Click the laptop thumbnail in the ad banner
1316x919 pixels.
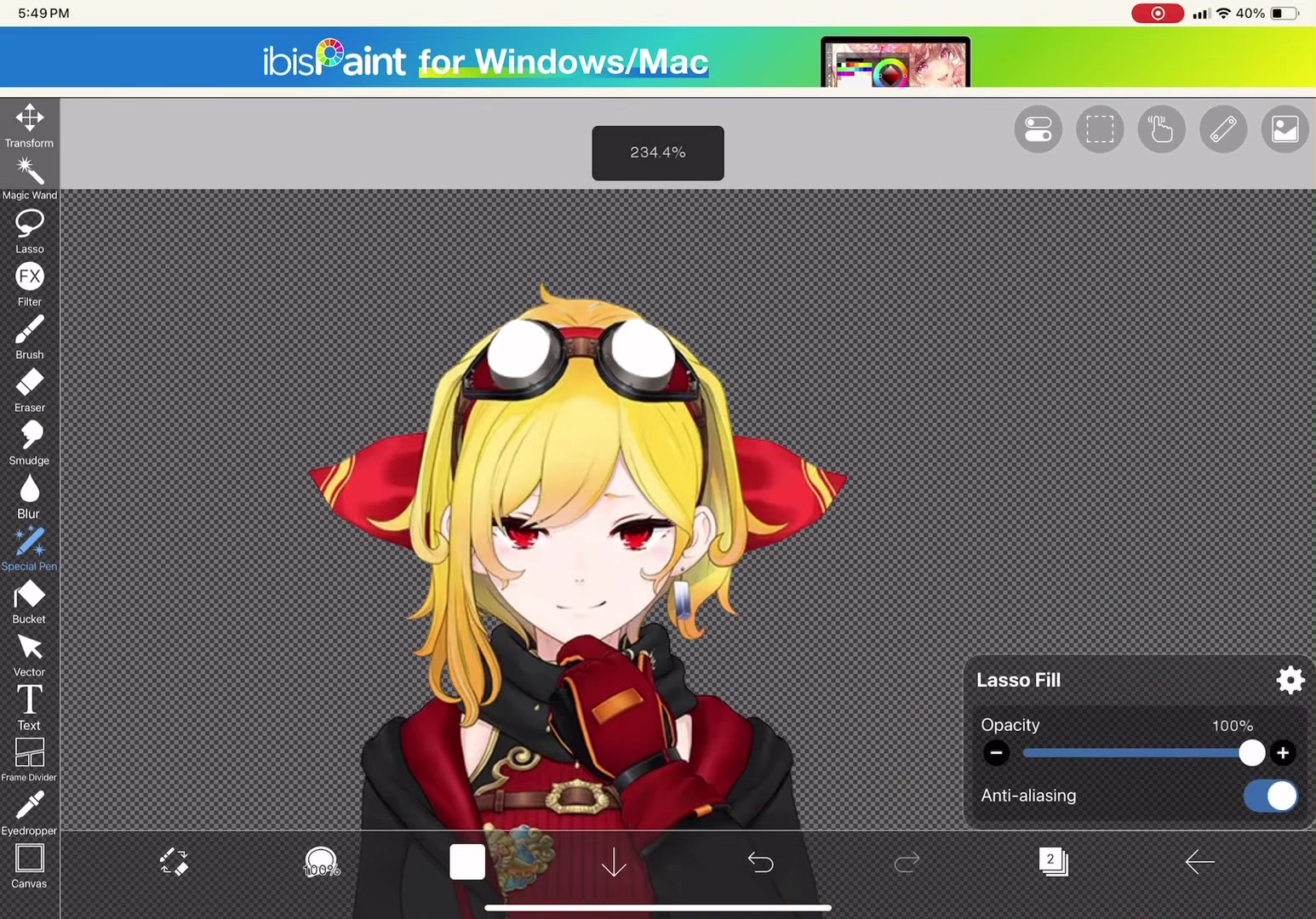[x=895, y=62]
